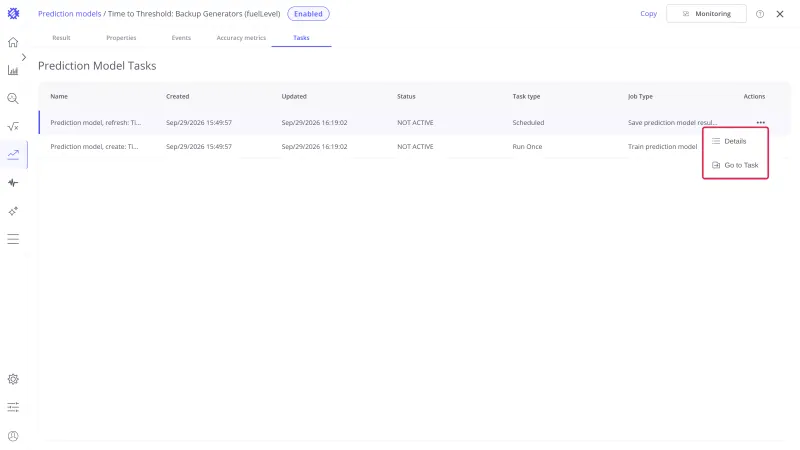Switch to the Properties tab

point(121,38)
